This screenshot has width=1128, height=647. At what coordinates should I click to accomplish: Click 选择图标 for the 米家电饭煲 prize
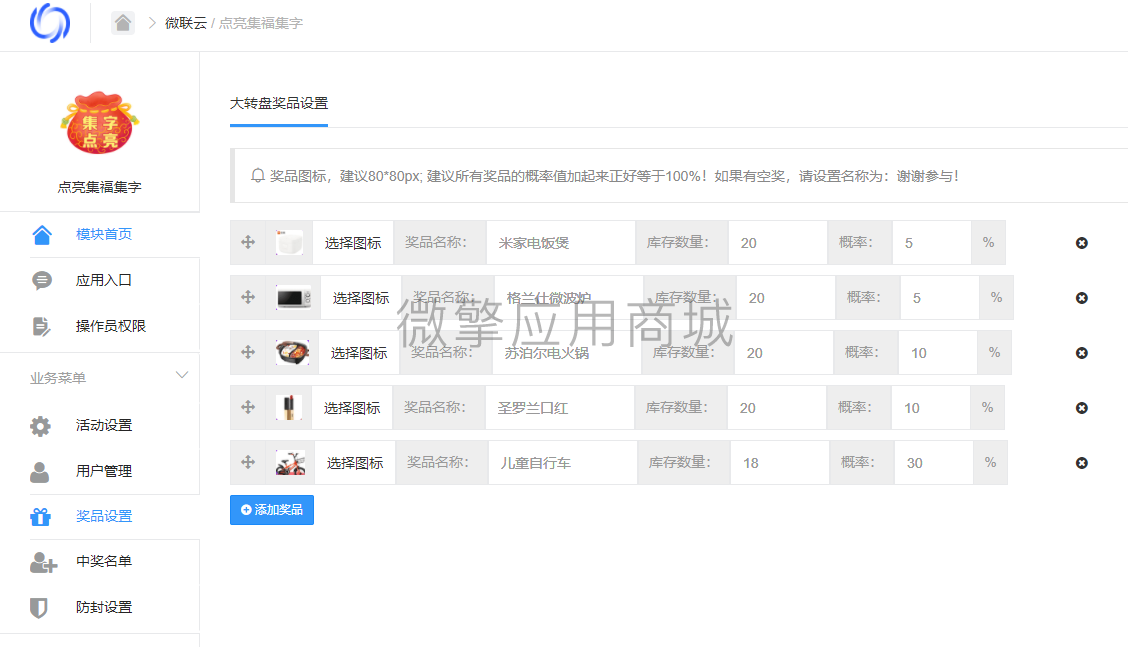click(353, 242)
